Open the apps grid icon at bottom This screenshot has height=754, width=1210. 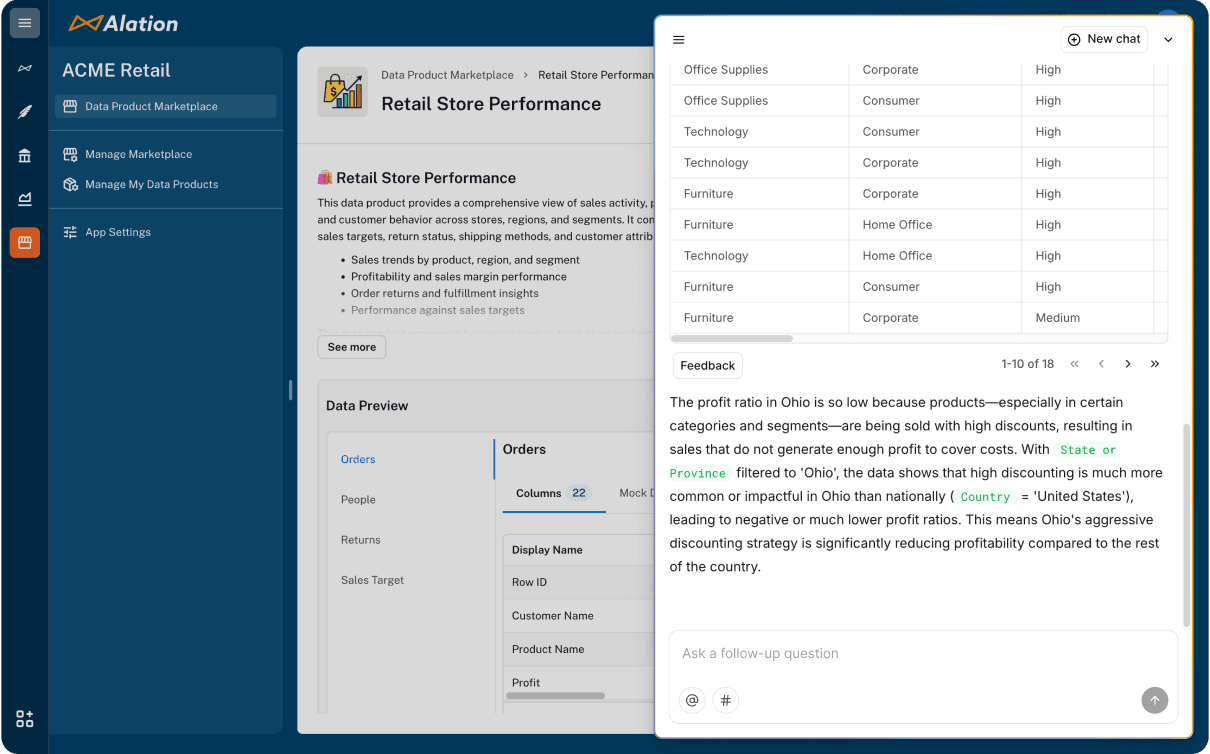(25, 719)
